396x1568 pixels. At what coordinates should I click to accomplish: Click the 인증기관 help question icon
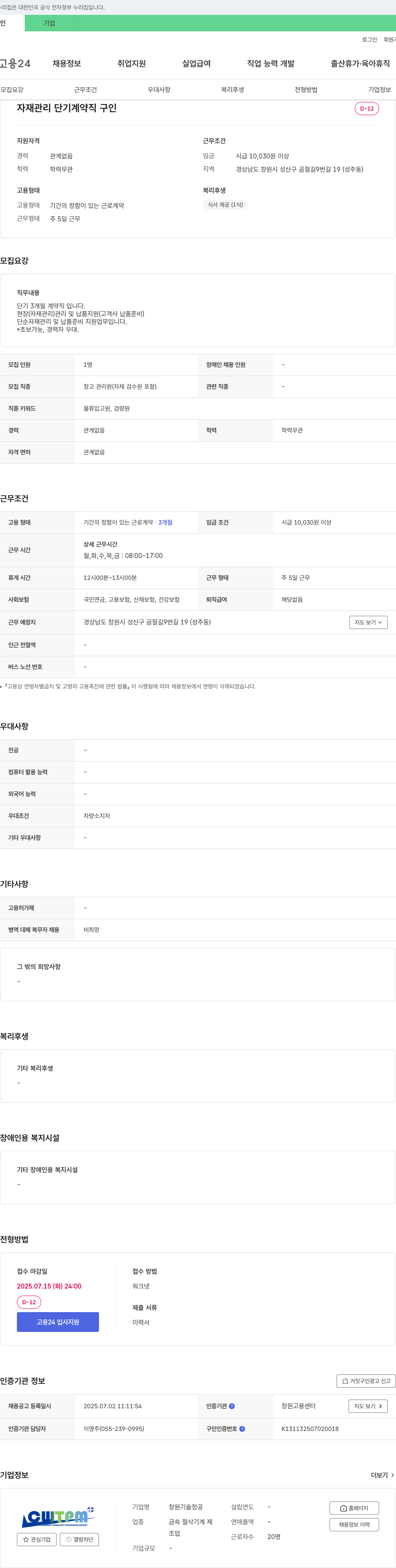click(x=232, y=1406)
